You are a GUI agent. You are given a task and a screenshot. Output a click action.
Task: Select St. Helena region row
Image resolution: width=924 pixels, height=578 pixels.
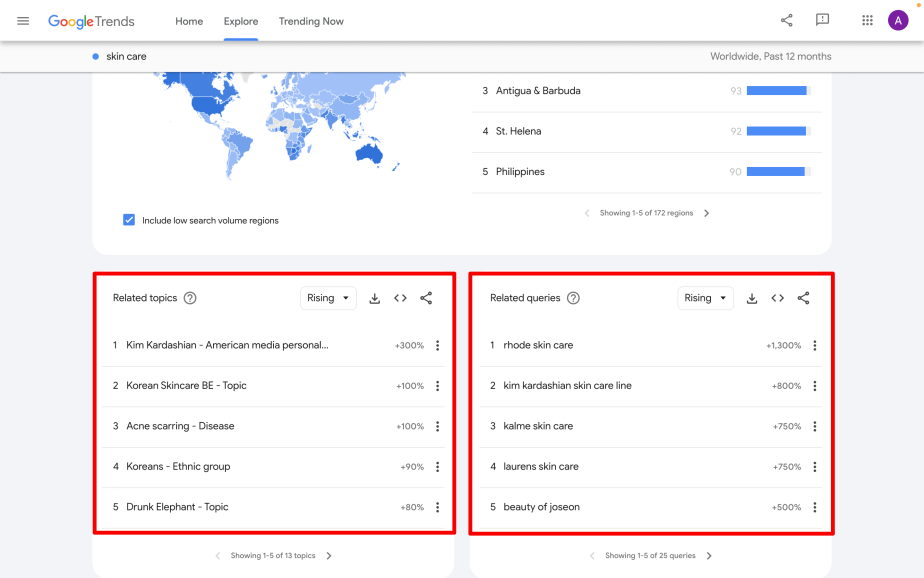(x=646, y=131)
